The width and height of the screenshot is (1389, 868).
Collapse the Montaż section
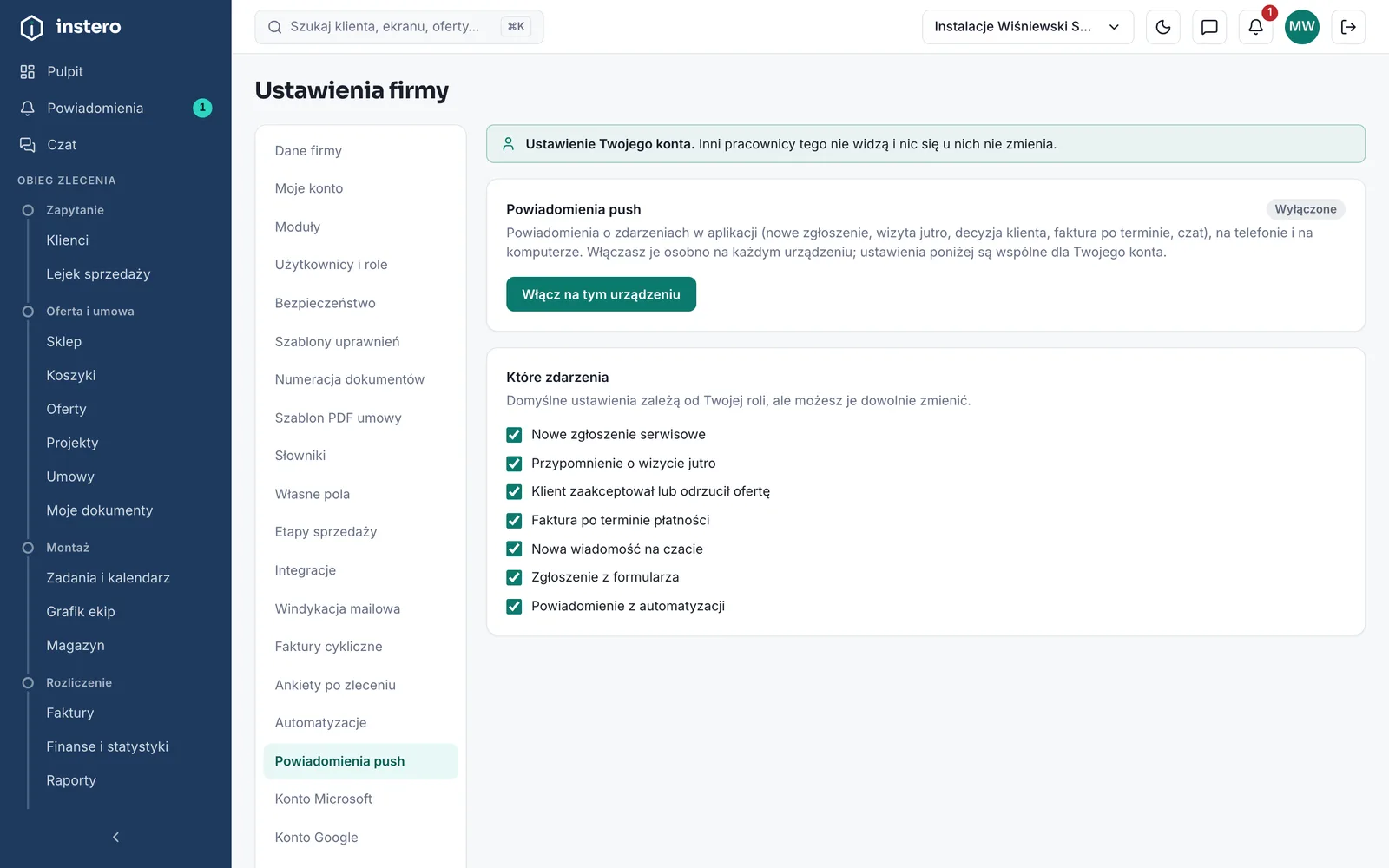(x=68, y=548)
